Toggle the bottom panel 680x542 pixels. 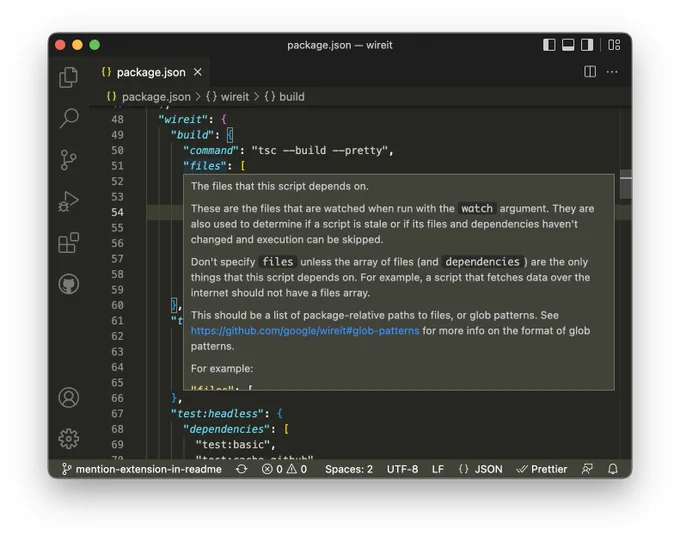pyautogui.click(x=568, y=45)
